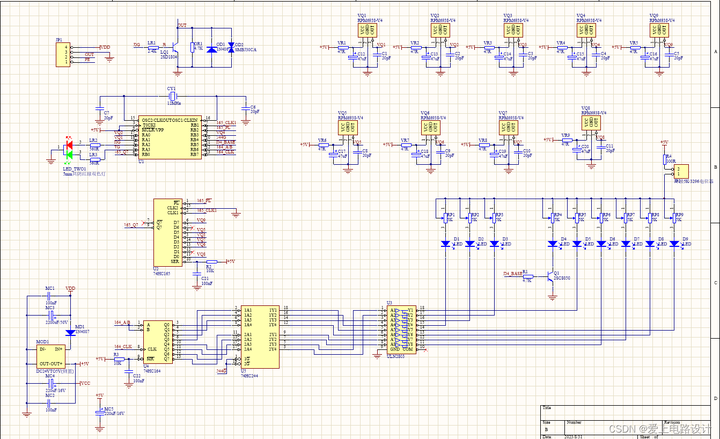This screenshot has width=720, height=439.
Task: Select LED D9 under RP9
Action: point(674,244)
